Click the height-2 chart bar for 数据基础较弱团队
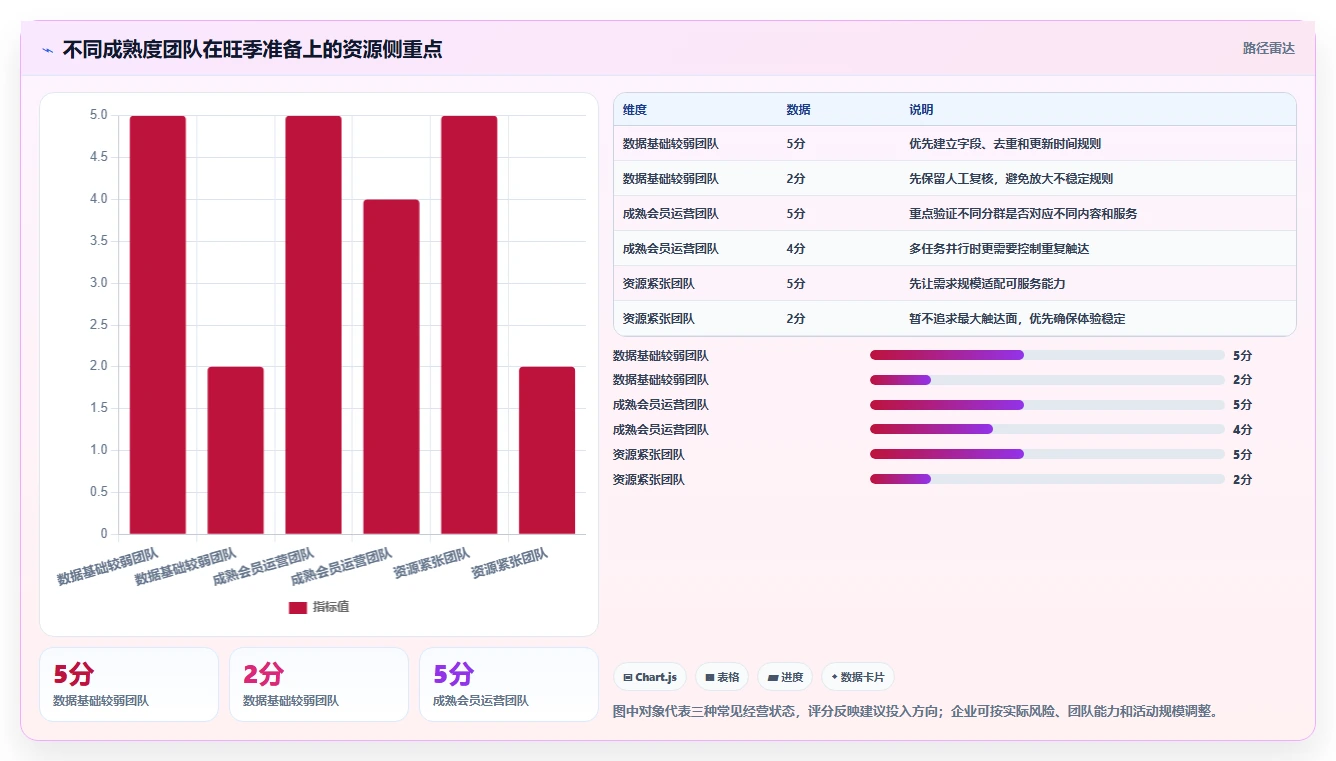Viewport: 1336px width, 761px height. [x=236, y=450]
